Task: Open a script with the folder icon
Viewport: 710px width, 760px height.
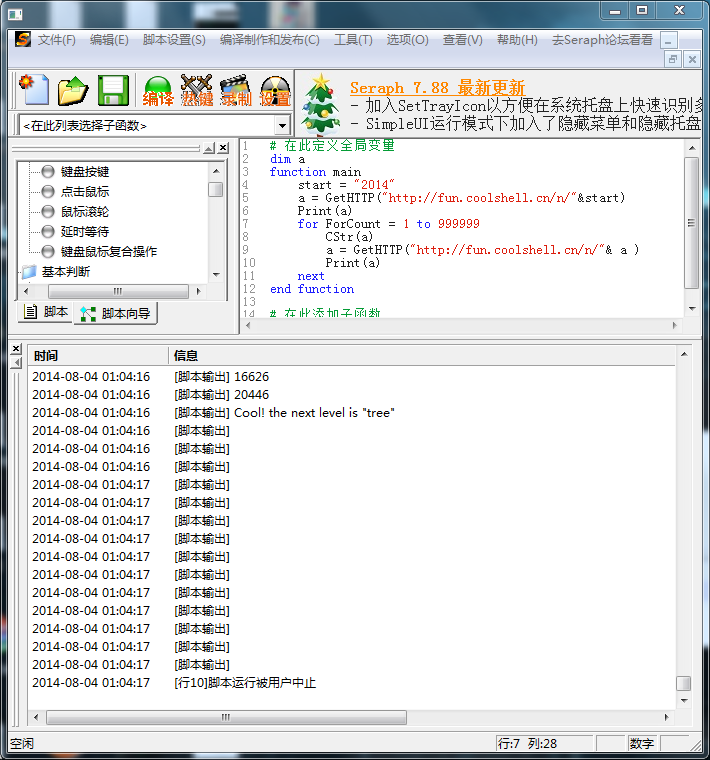Action: [x=73, y=91]
